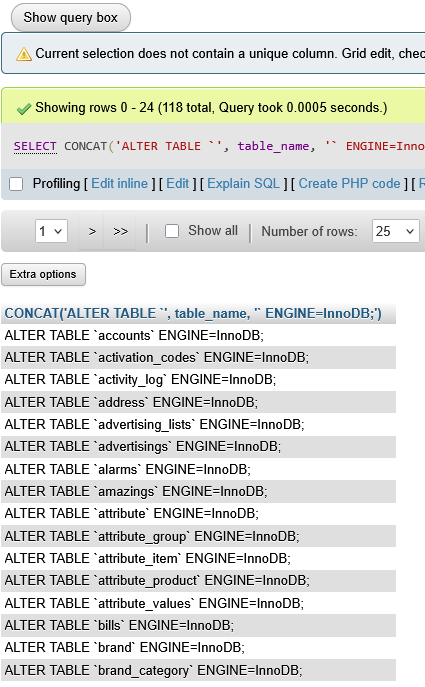The width and height of the screenshot is (425, 687).
Task: Select the attribute ALTER TABLE row
Action: click(x=198, y=514)
